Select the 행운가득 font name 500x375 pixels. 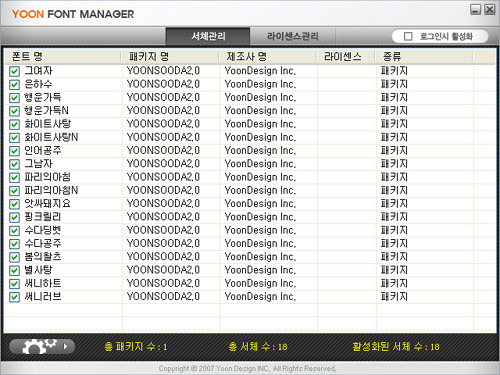click(43, 97)
